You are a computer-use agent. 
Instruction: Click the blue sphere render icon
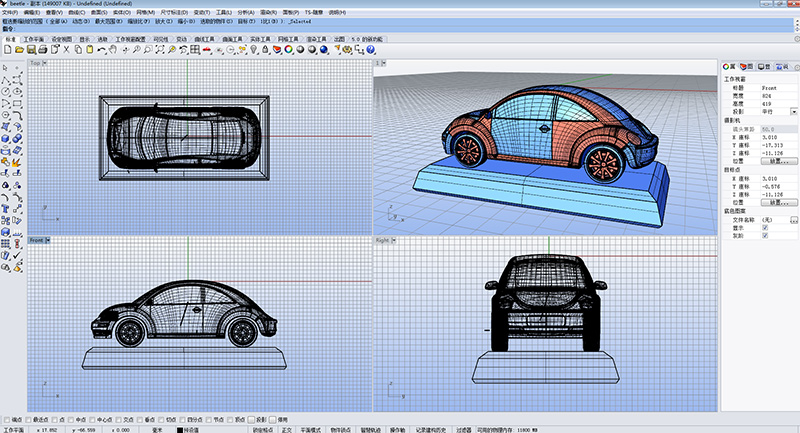click(323, 49)
